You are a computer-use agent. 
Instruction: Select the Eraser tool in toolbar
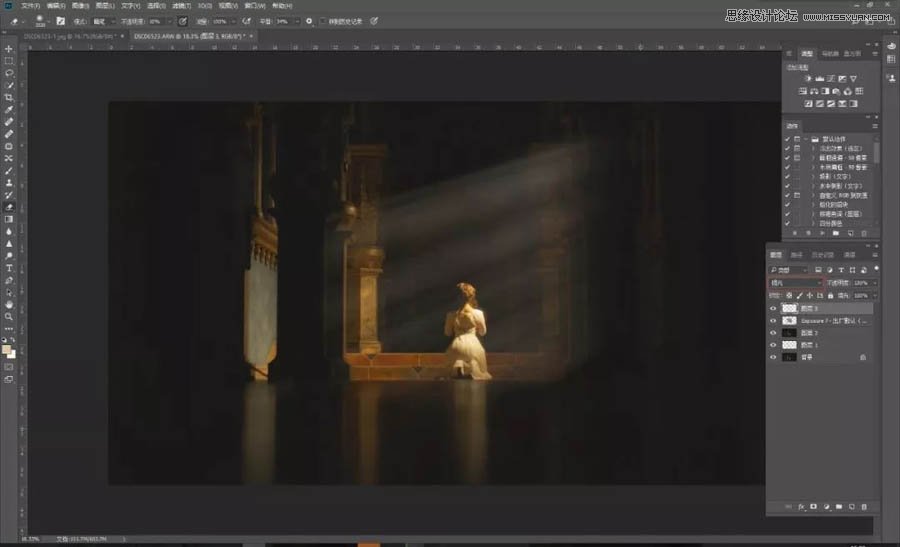point(9,207)
